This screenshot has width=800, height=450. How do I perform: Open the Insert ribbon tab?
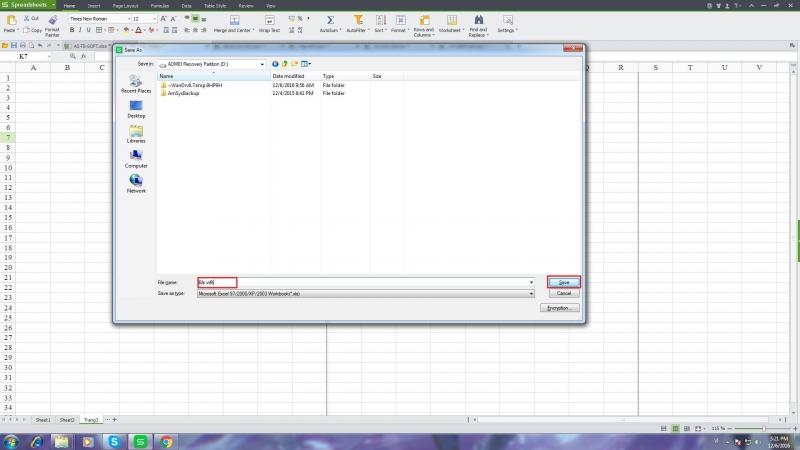click(94, 6)
